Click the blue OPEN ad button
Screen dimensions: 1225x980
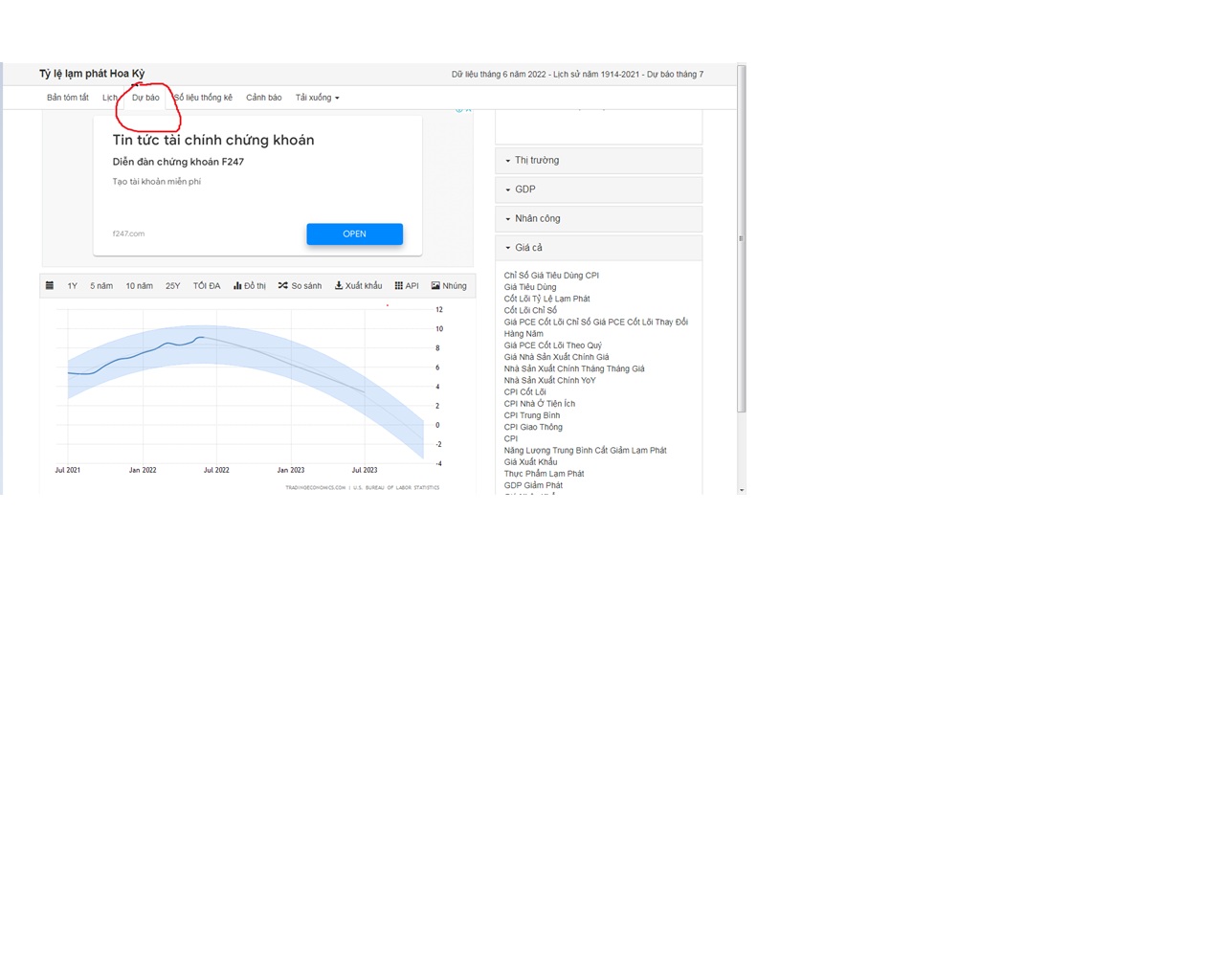(354, 234)
